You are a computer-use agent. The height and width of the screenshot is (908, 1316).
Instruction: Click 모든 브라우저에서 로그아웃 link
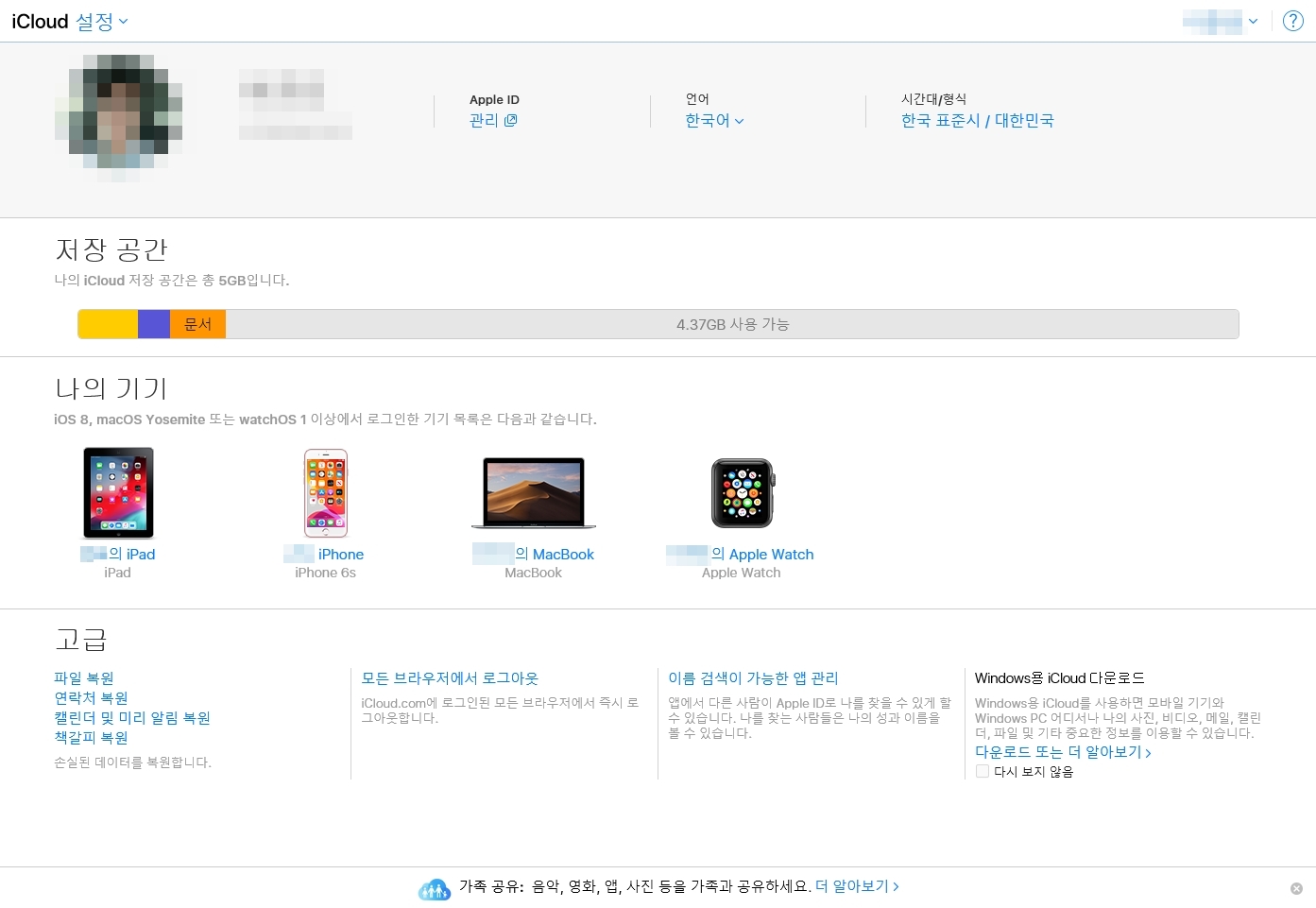450,678
